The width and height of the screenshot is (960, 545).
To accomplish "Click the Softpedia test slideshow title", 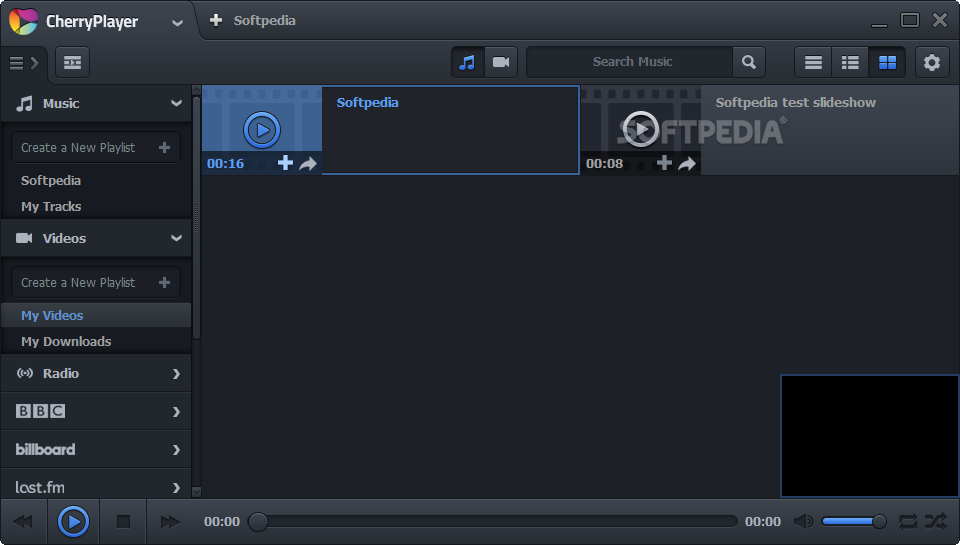I will point(795,102).
